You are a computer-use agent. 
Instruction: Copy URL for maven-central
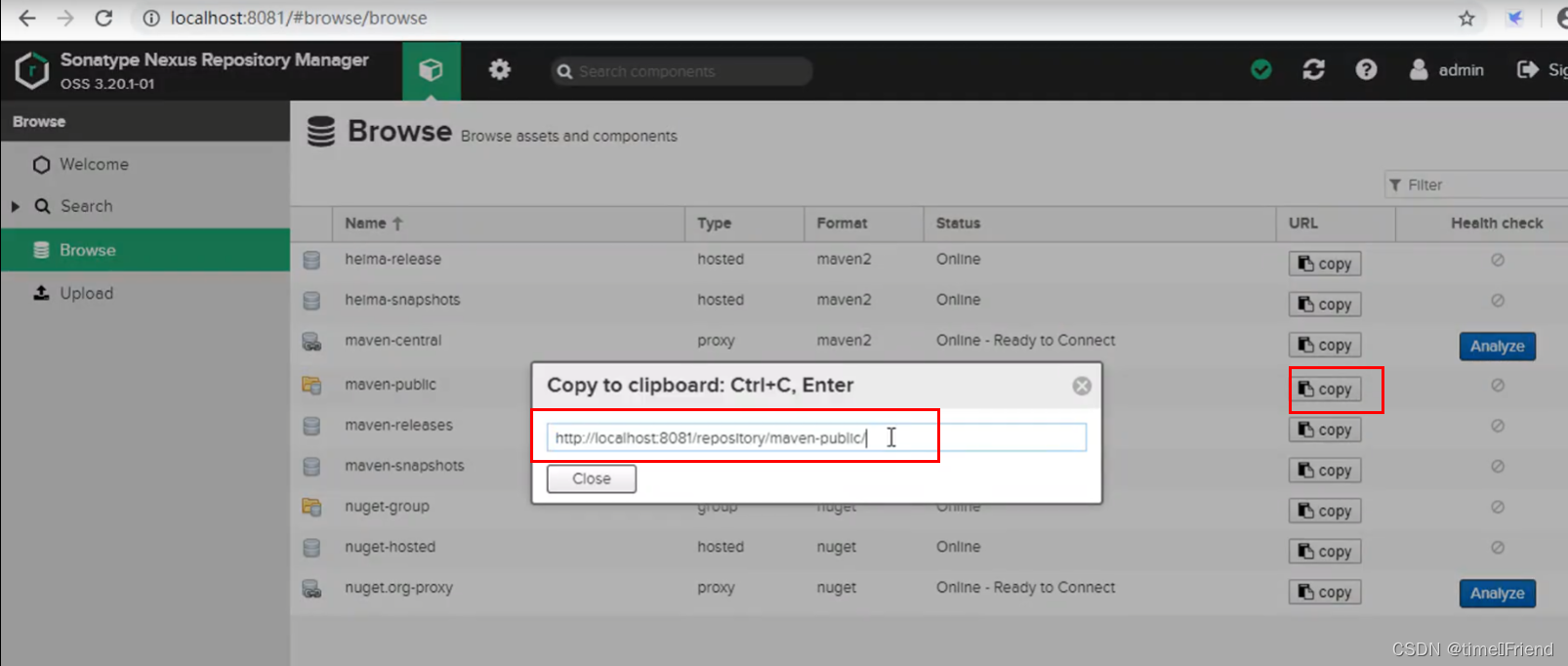(x=1325, y=345)
